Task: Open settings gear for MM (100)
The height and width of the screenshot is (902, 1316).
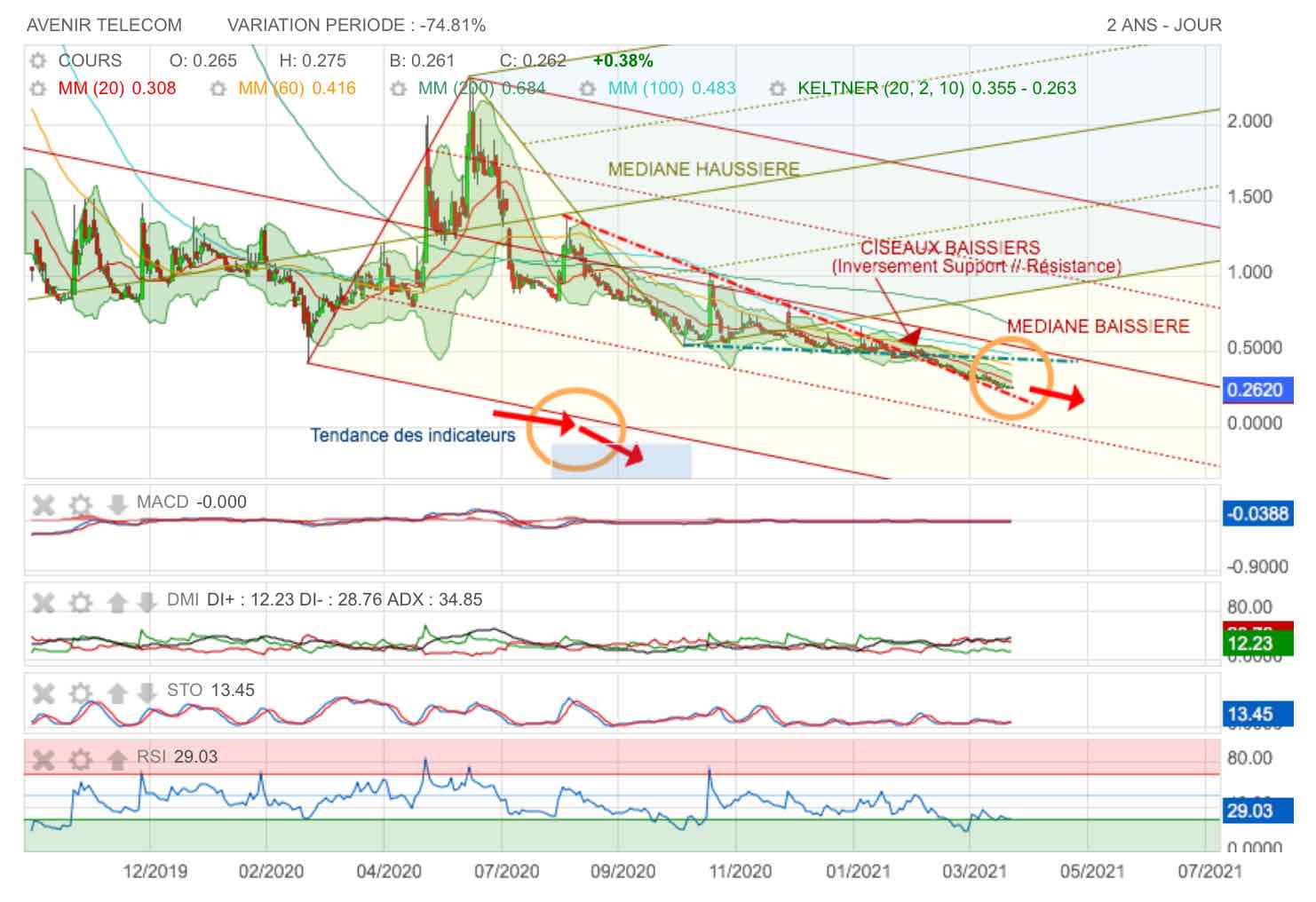Action: (587, 89)
